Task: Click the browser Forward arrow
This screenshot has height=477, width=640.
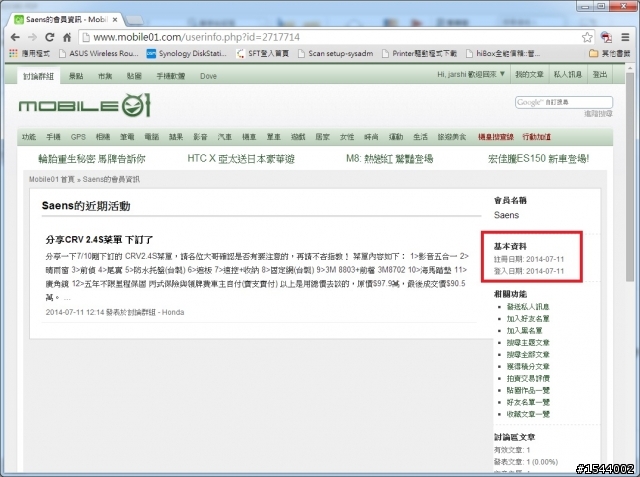Action: click(32, 38)
